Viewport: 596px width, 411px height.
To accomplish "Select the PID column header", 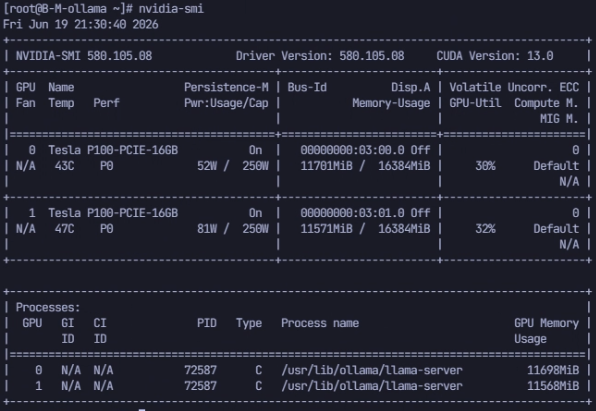I will [x=207, y=323].
